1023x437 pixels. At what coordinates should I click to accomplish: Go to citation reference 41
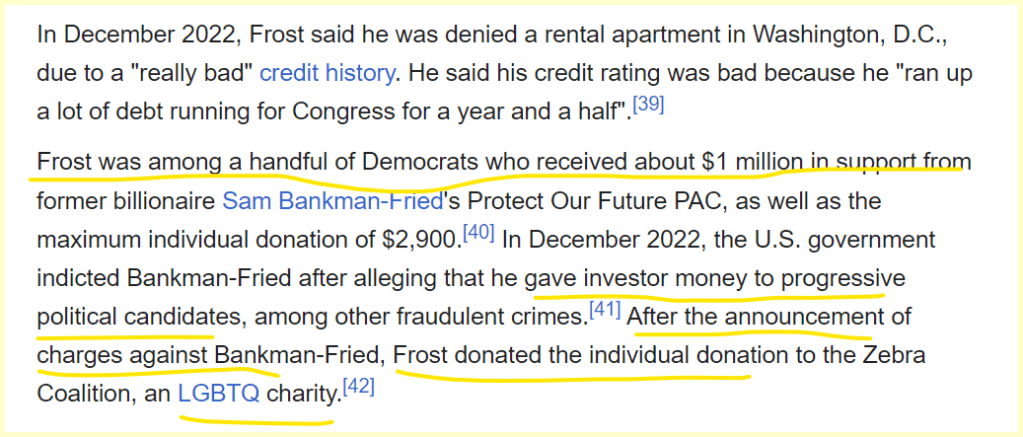point(604,309)
